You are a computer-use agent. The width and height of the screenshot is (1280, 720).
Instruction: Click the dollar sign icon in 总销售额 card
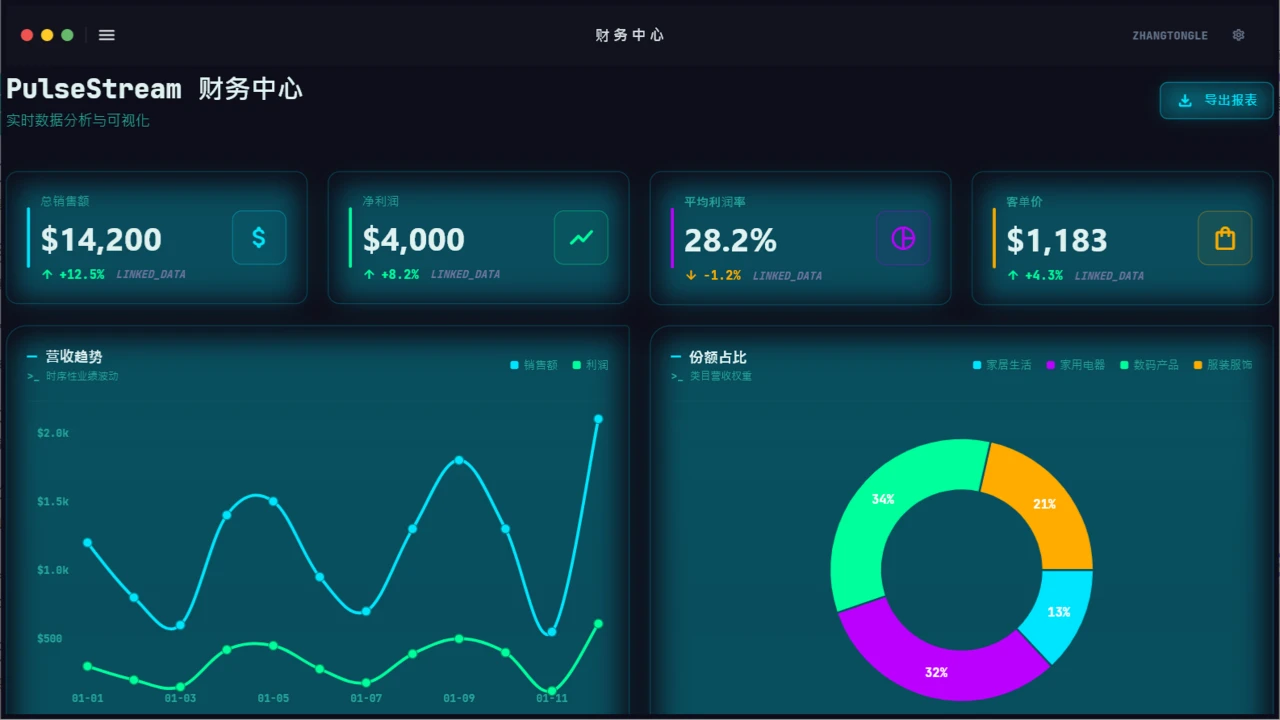click(259, 238)
